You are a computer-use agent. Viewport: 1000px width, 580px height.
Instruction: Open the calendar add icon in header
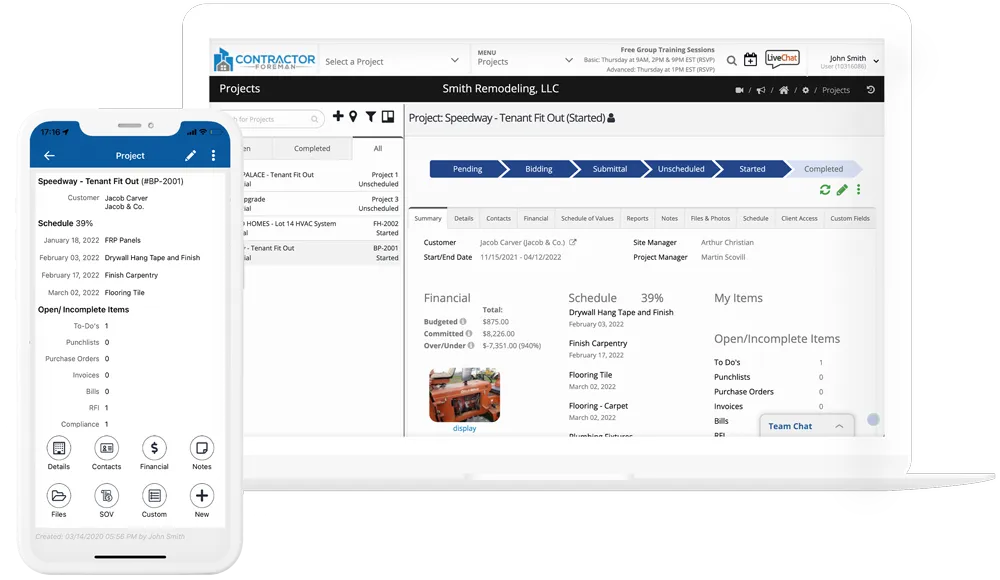pyautogui.click(x=751, y=59)
